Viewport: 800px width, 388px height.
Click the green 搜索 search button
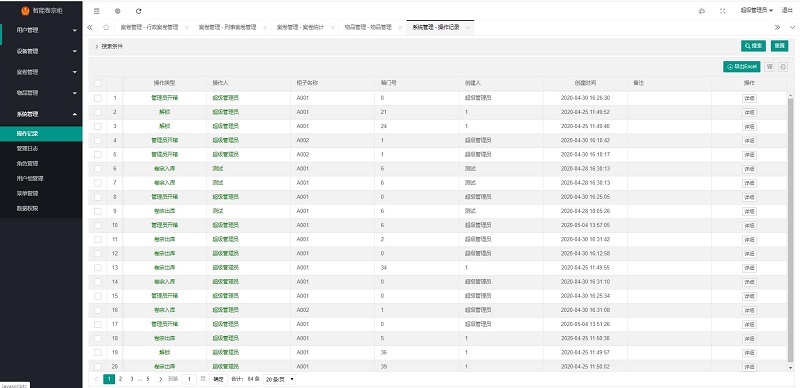[753, 46]
